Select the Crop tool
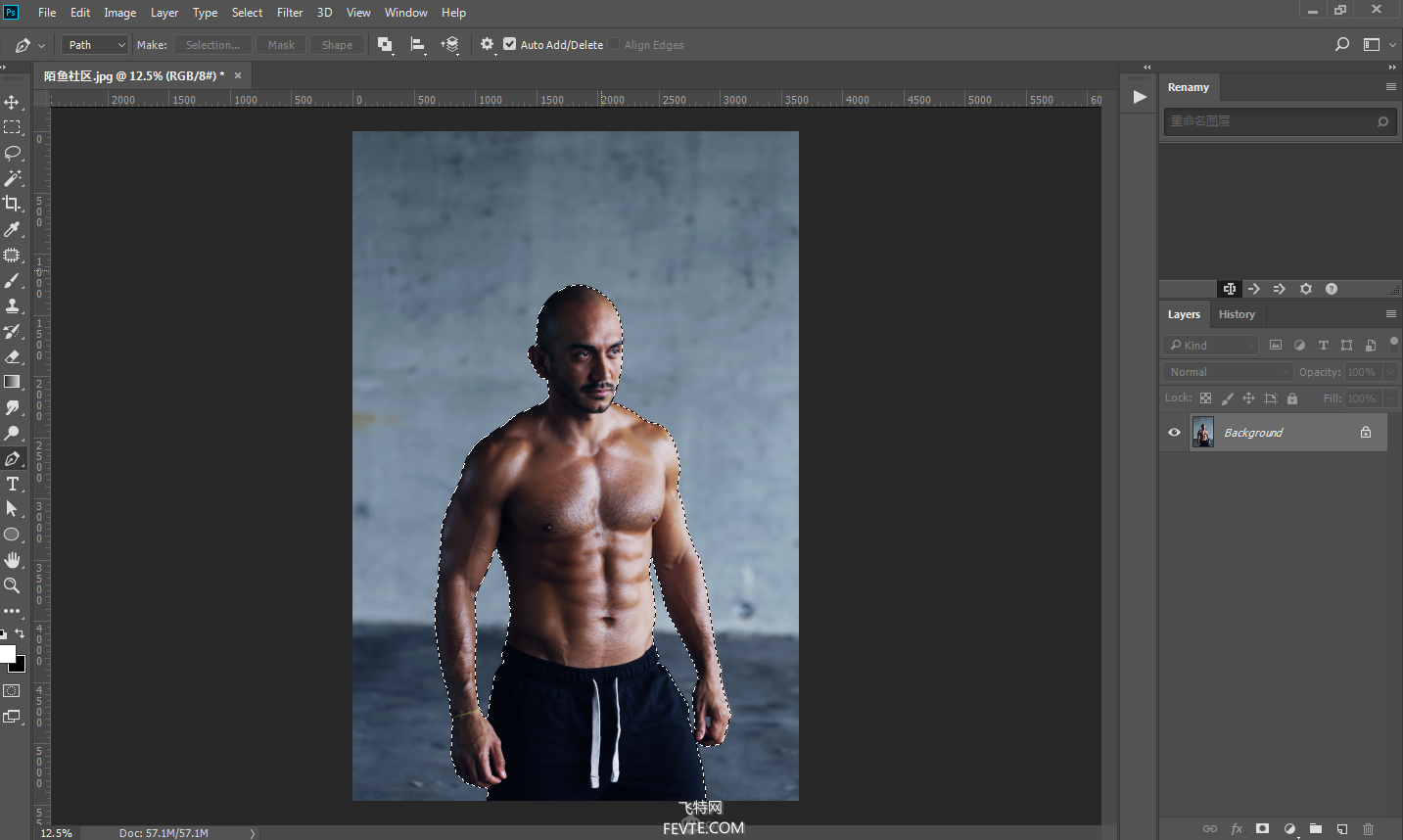Image resolution: width=1403 pixels, height=840 pixels. point(12,204)
